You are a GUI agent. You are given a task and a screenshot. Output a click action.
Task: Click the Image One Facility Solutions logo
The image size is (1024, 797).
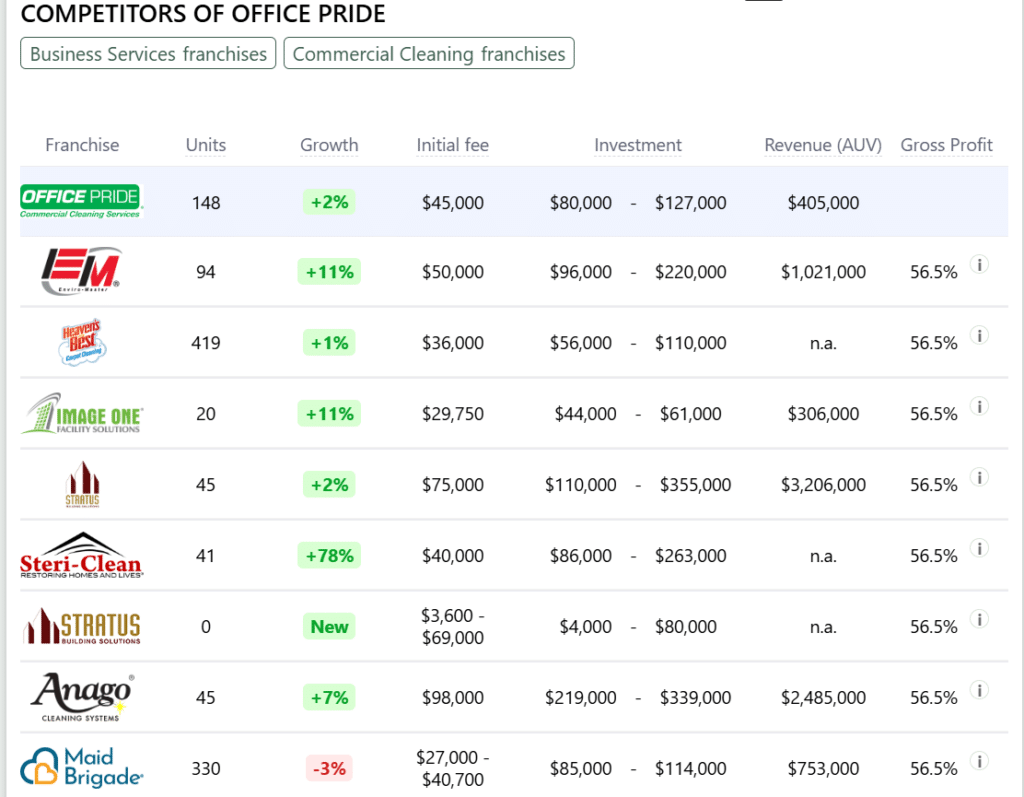(82, 413)
